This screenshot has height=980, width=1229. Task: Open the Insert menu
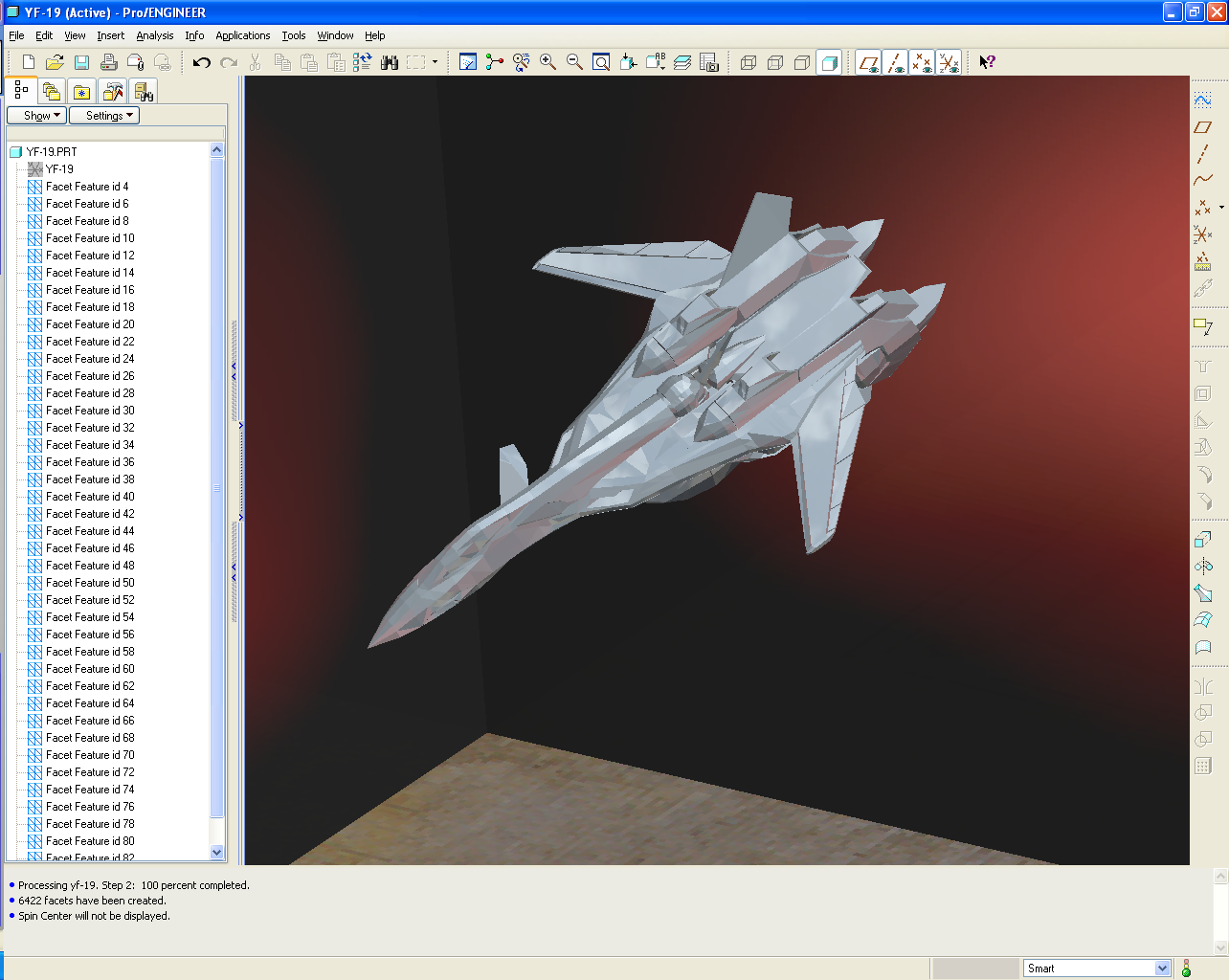click(x=110, y=35)
